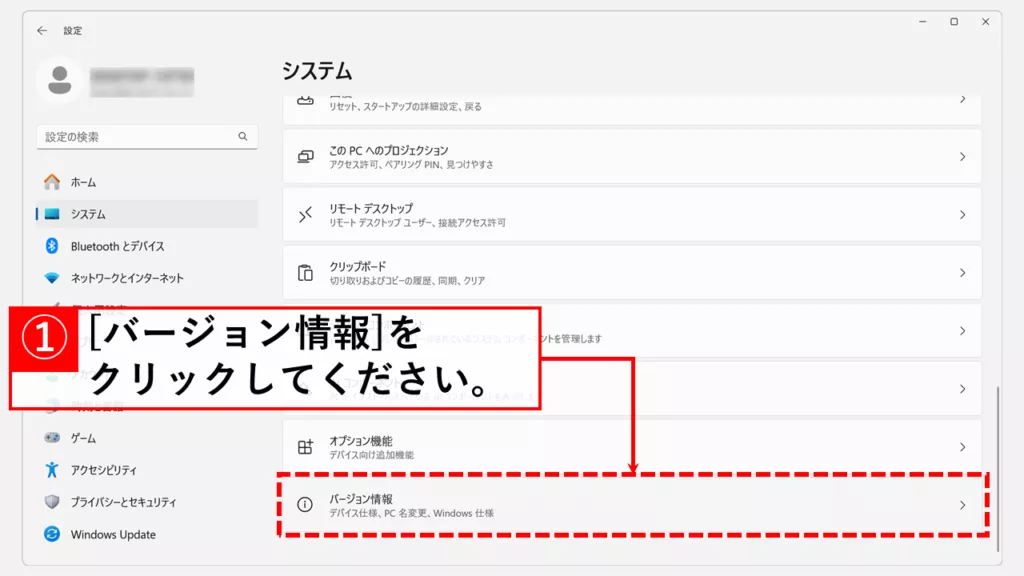Open Bluetooth とデバイス settings
The image size is (1024, 576).
[x=147, y=246]
